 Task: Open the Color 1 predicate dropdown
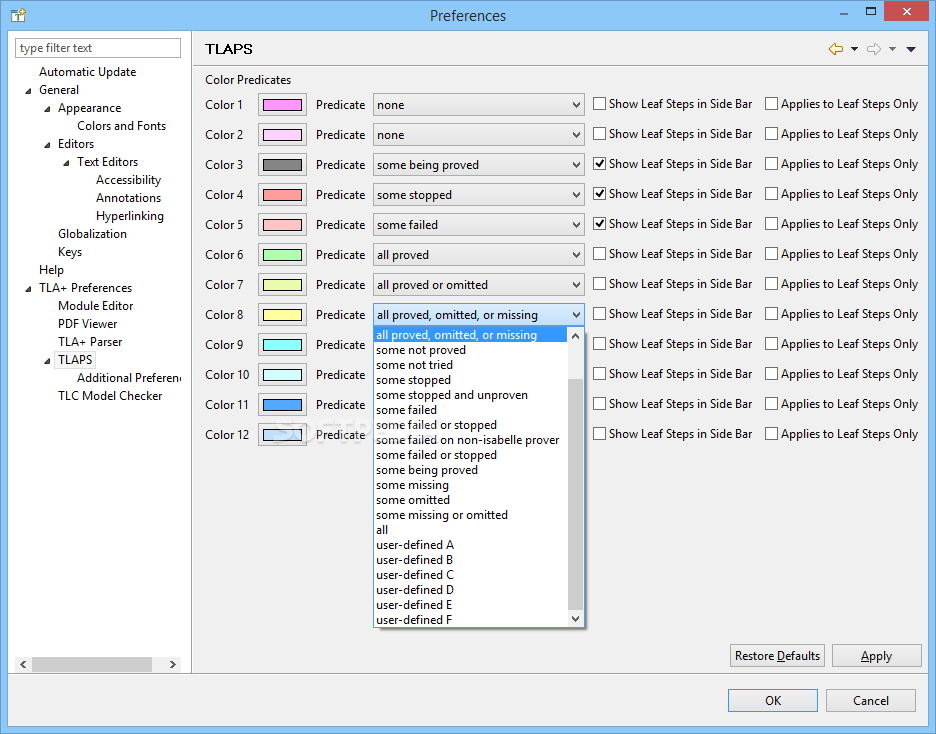(479, 105)
